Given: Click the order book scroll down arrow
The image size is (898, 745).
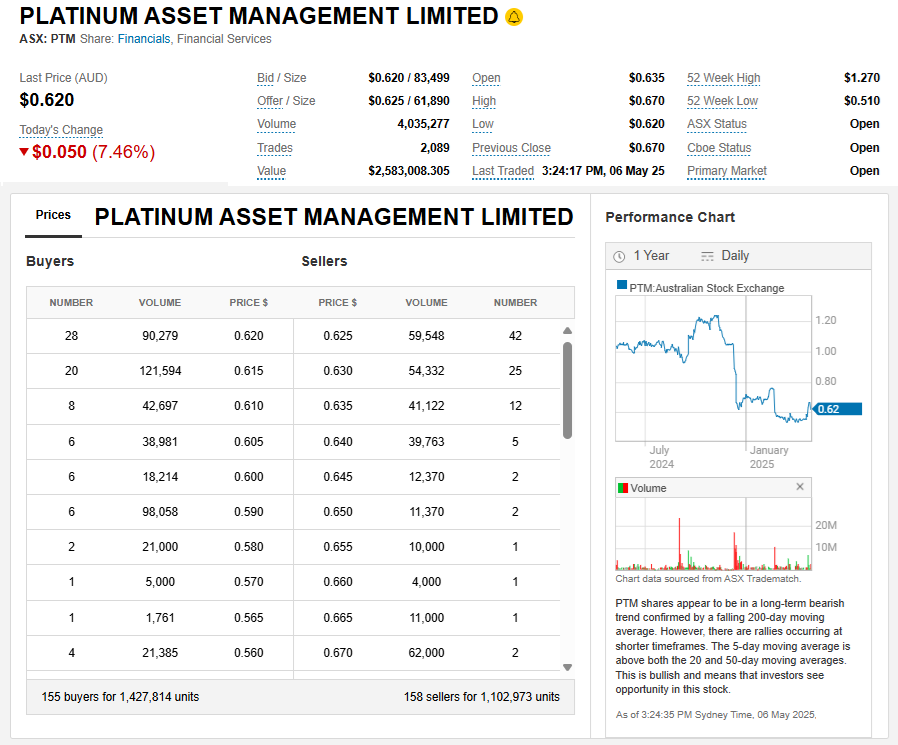Looking at the screenshot, I should click(567, 667).
